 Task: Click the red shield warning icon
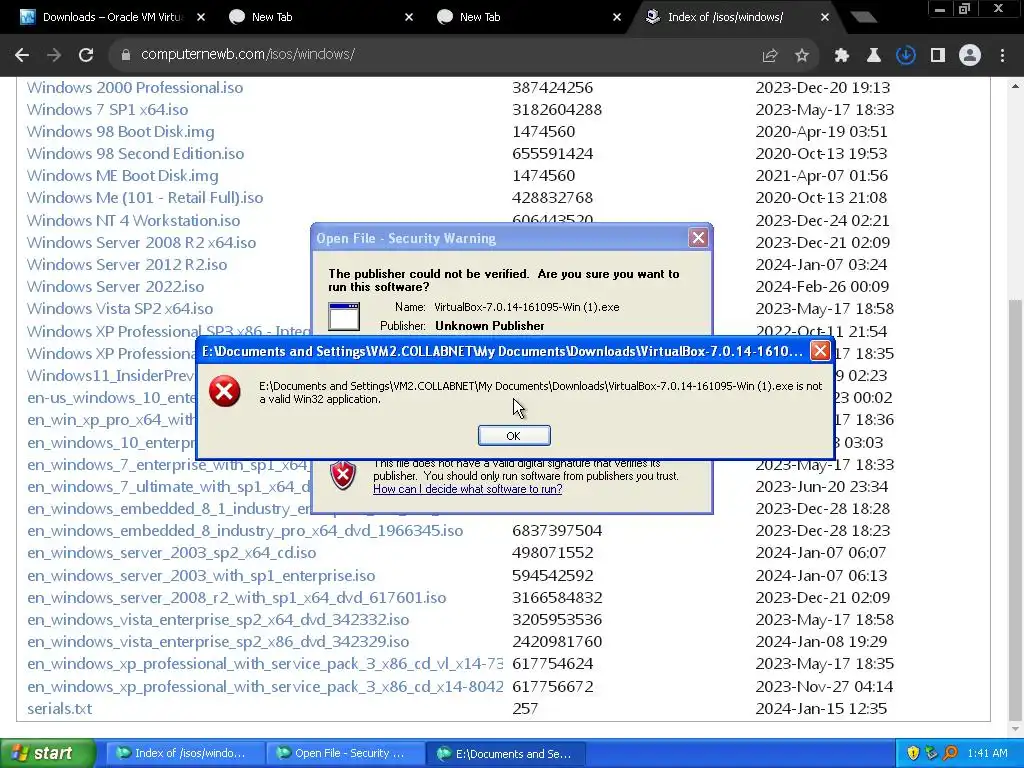[x=343, y=475]
